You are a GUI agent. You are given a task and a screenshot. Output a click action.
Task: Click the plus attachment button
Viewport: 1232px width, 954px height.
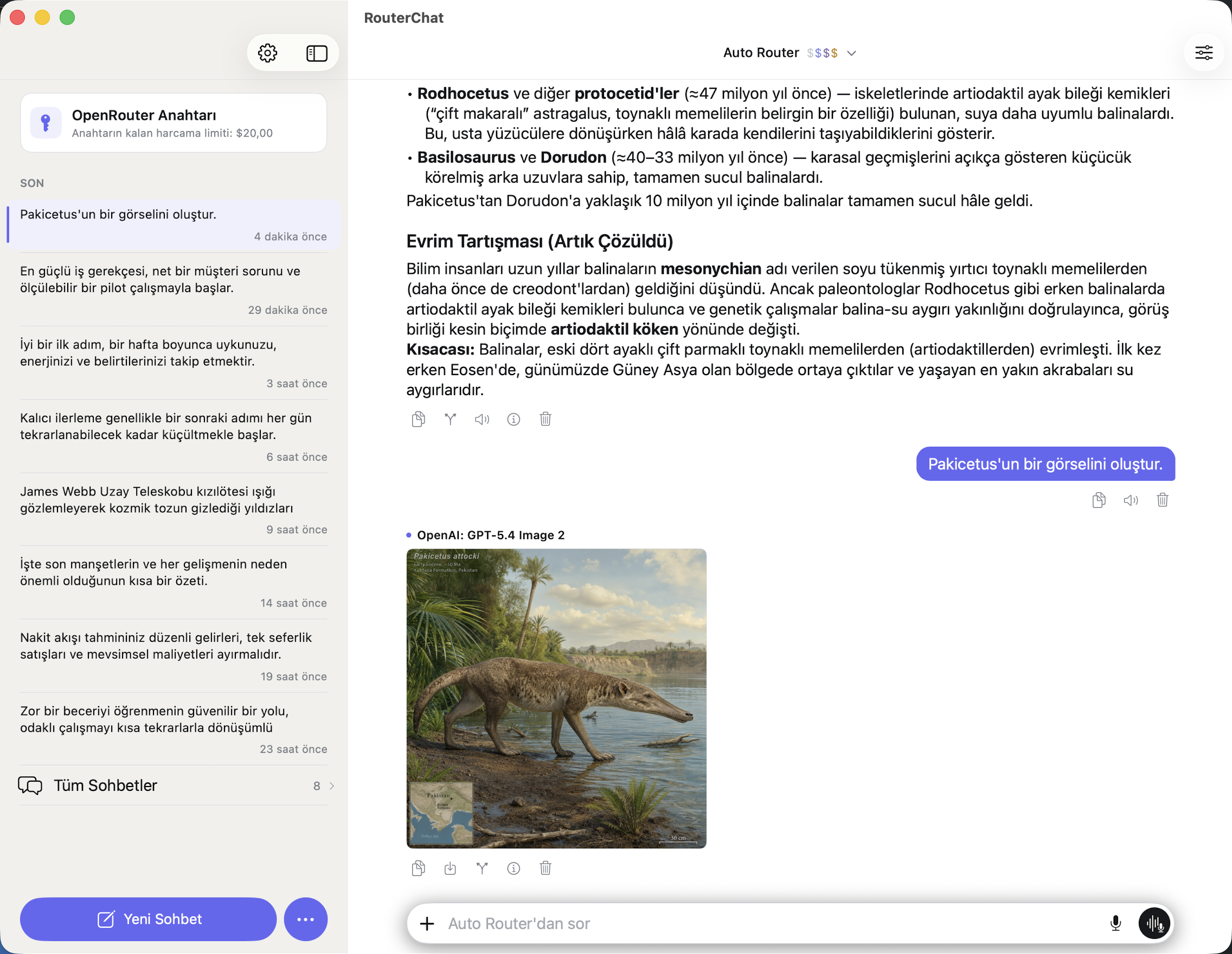[x=427, y=924]
